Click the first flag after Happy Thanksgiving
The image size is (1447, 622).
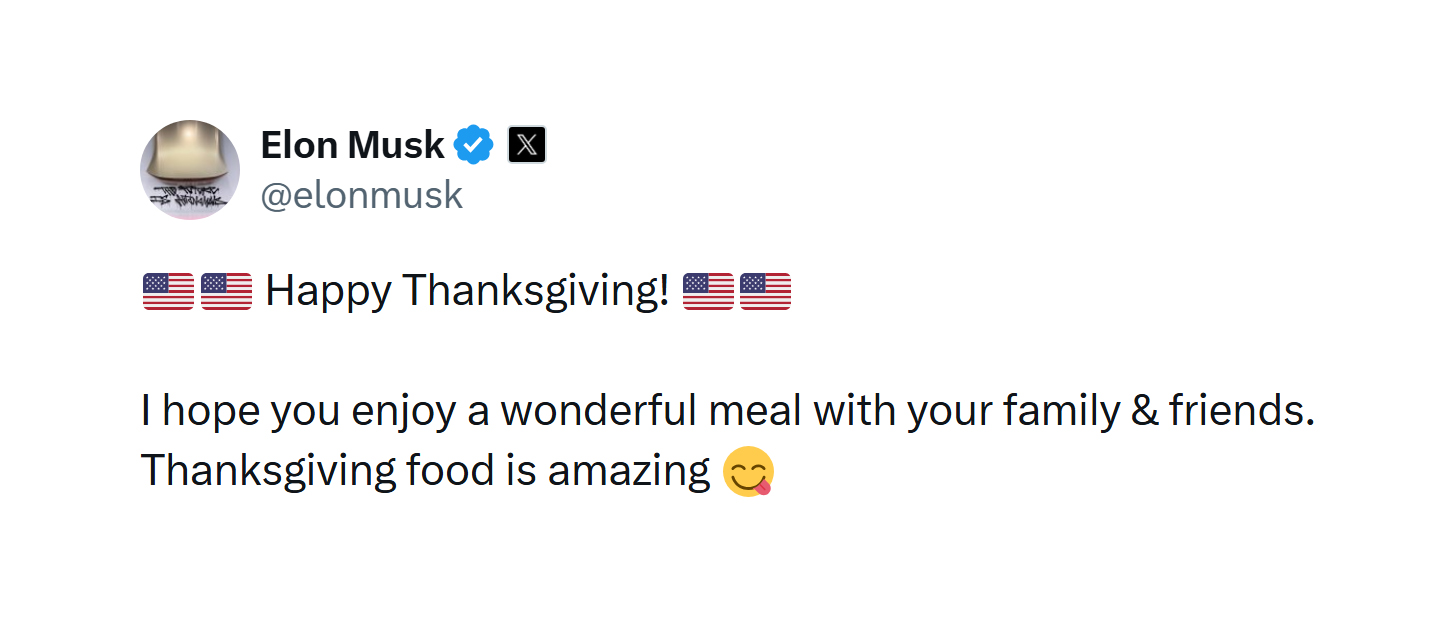[x=708, y=291]
